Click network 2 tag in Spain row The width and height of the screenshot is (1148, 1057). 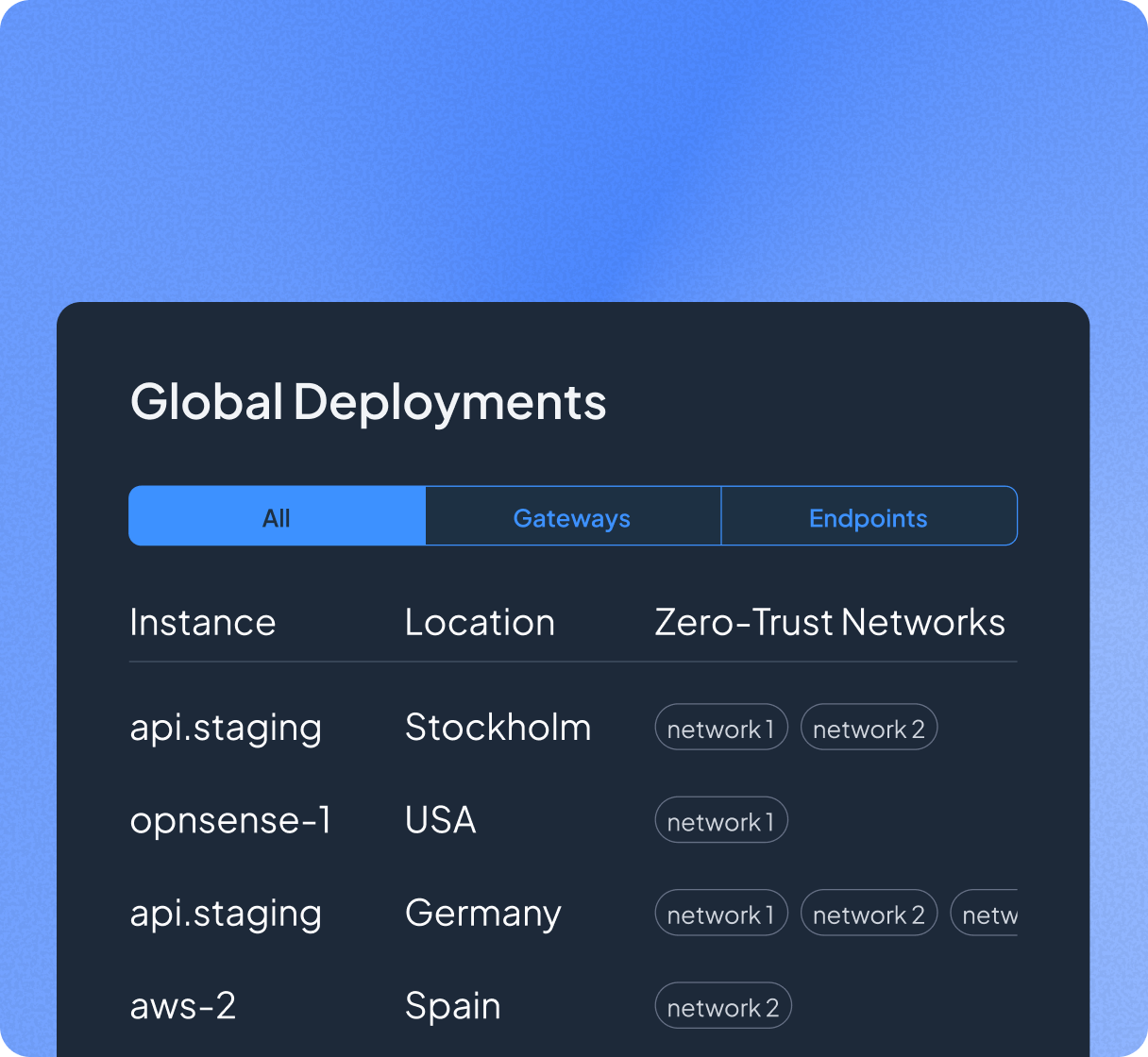pyautogui.click(x=723, y=1006)
